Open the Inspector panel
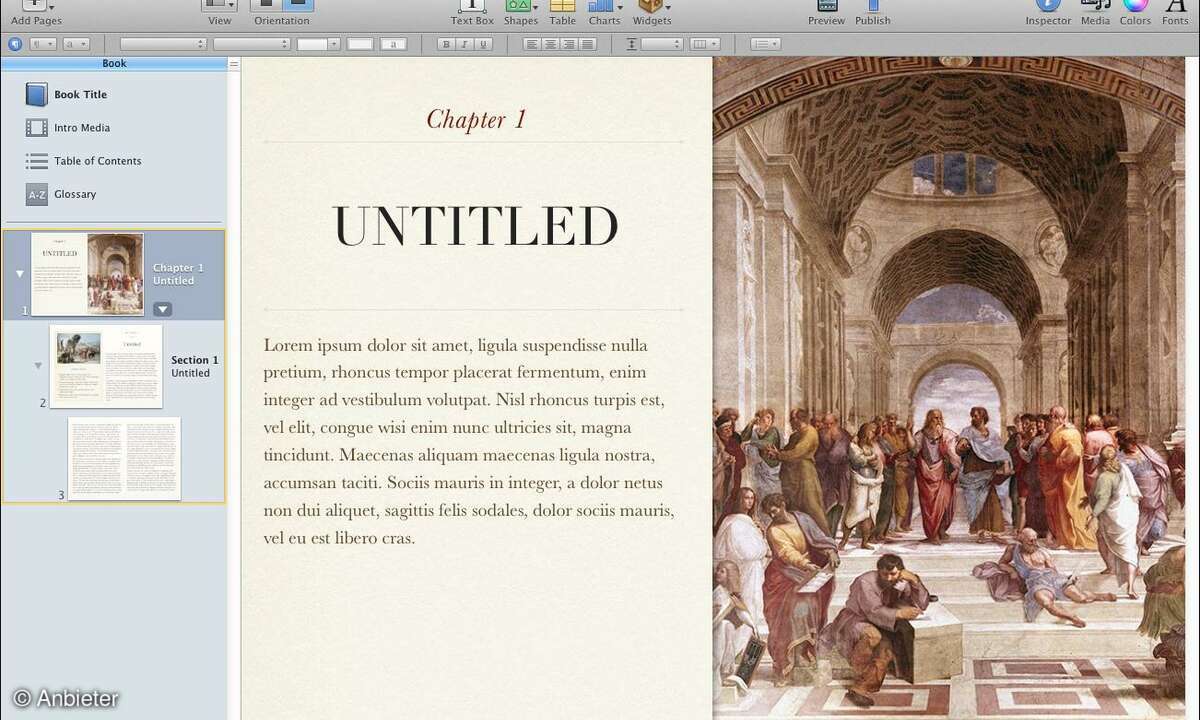 point(1048,13)
